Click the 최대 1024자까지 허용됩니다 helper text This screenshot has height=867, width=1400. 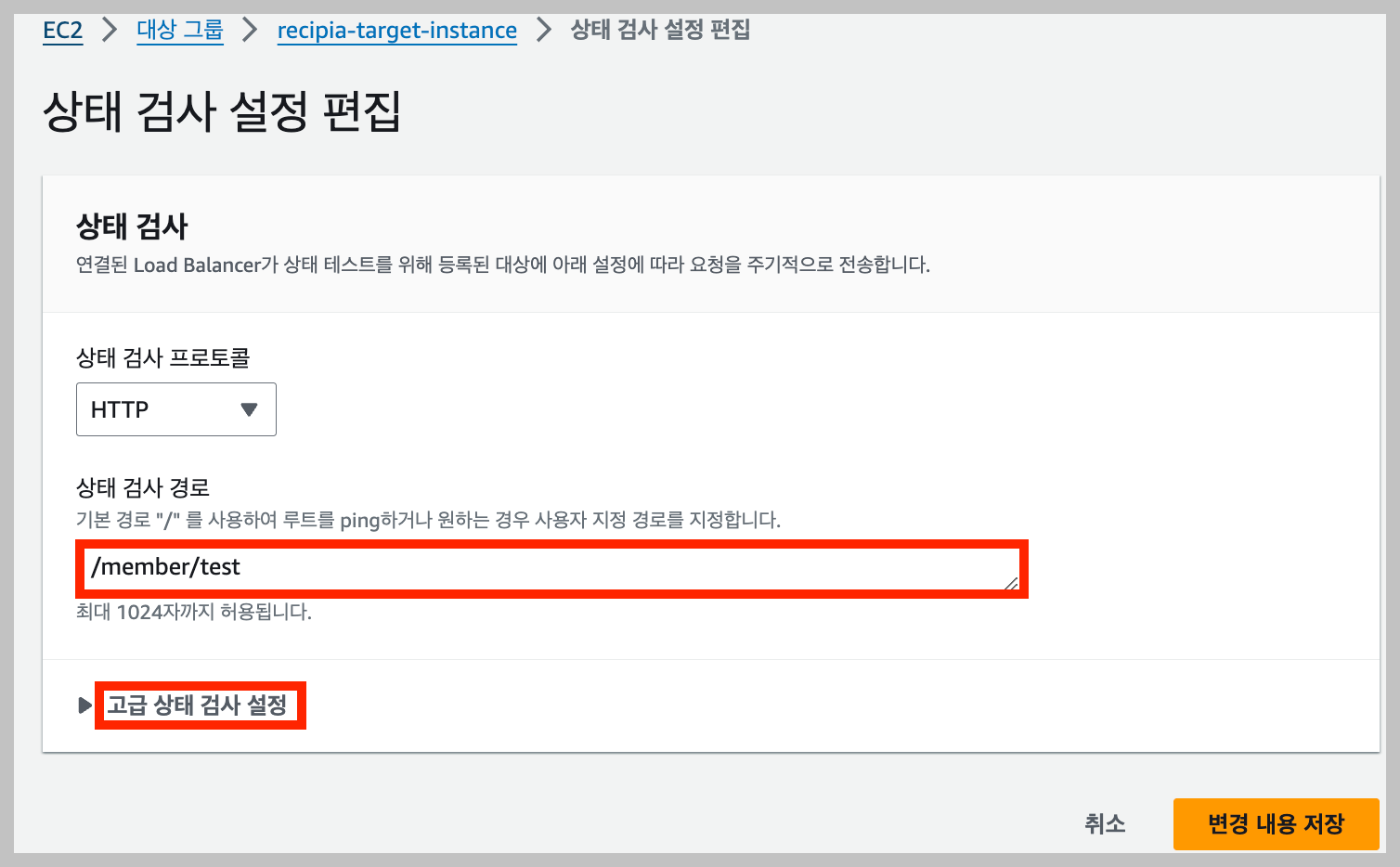(195, 612)
